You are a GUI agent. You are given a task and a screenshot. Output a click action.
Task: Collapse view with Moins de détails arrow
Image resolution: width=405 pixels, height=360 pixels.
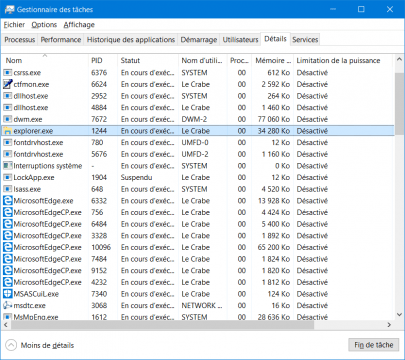(x=11, y=345)
